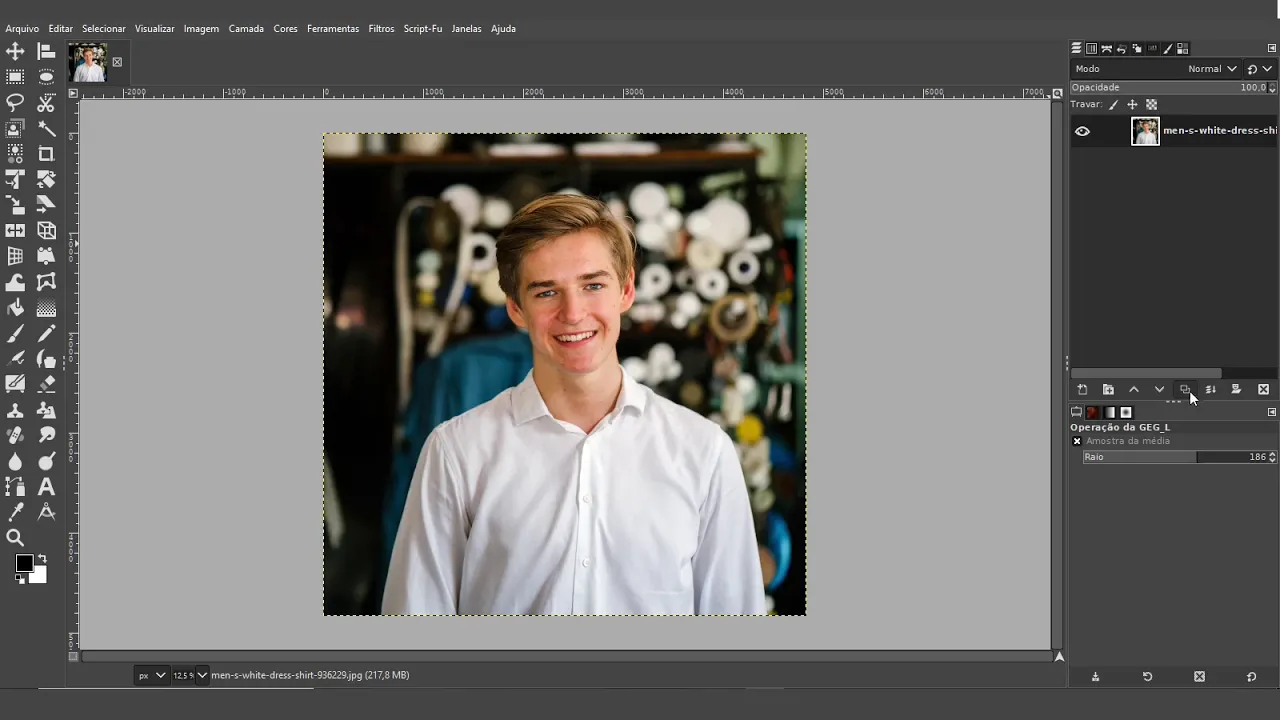Open the tool options tab configuration menu

coord(1272,412)
